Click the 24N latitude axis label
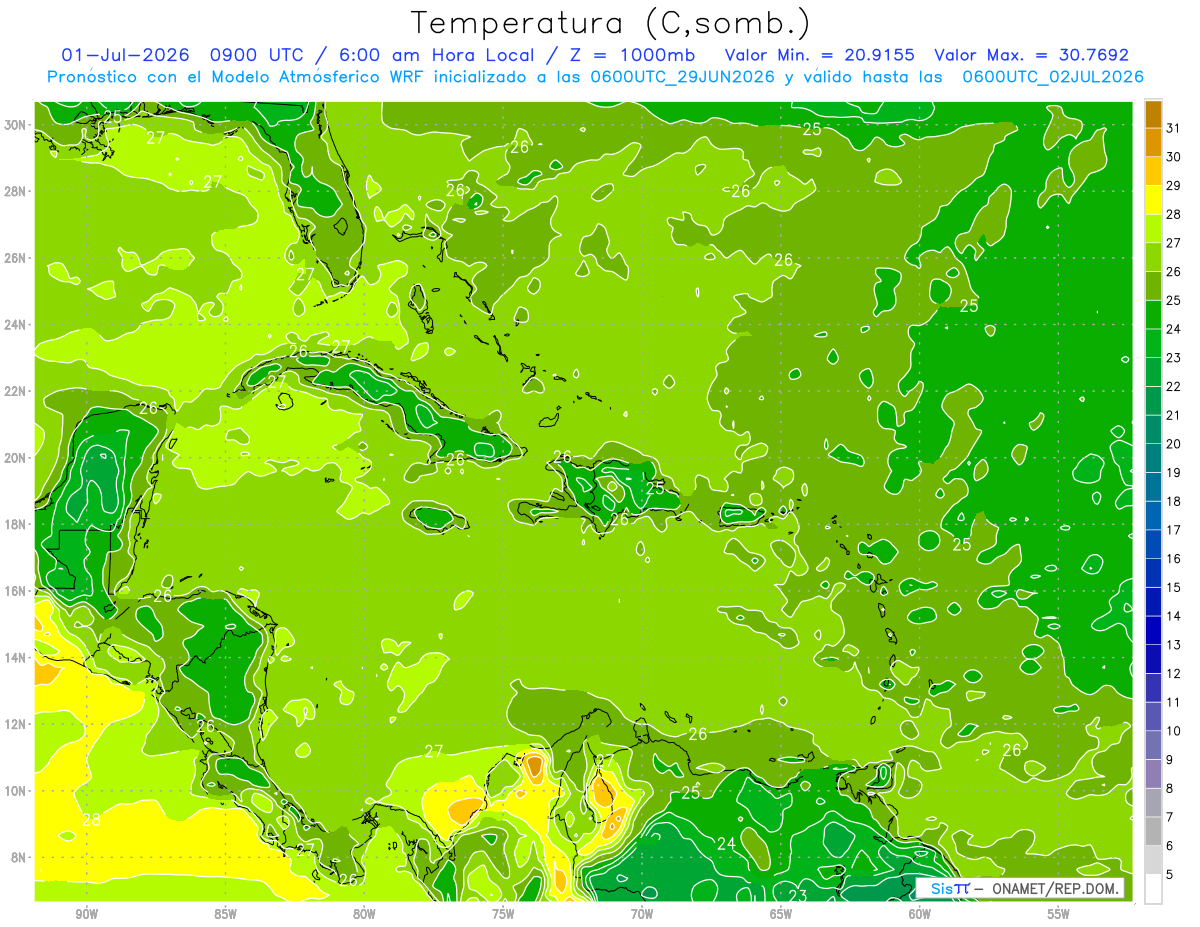Viewport: 1200px width, 927px height. pos(16,325)
